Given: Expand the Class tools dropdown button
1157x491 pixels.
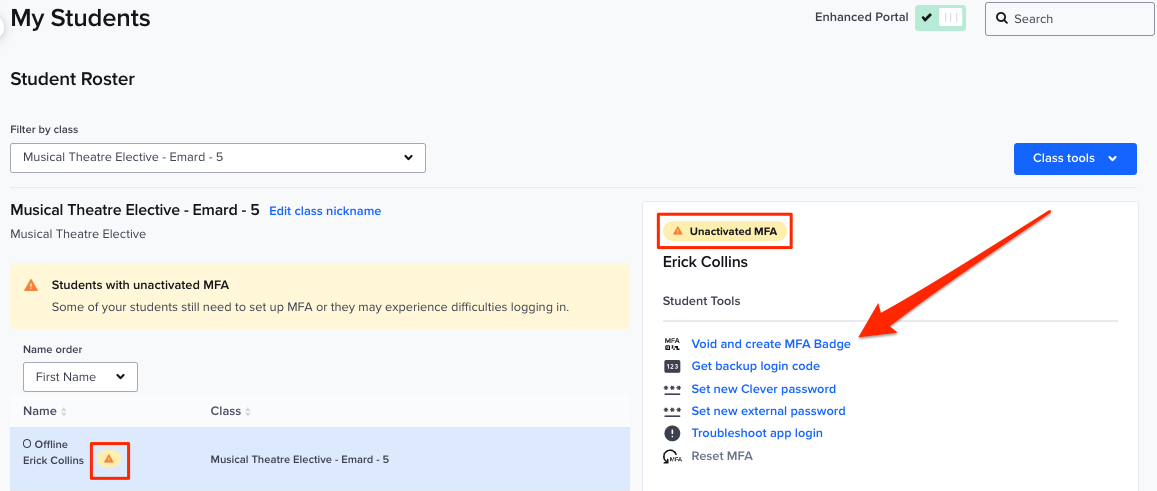Looking at the screenshot, I should (1074, 159).
